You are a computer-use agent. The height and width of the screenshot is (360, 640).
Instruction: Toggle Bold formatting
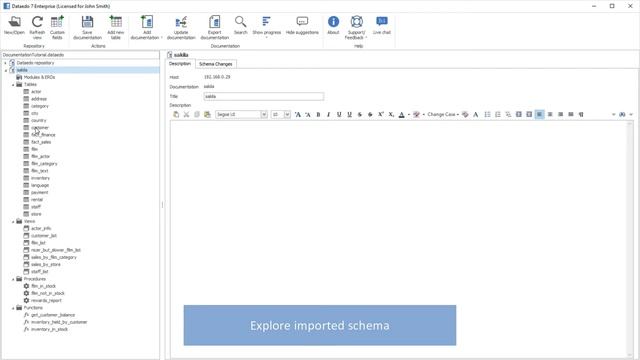pyautogui.click(x=318, y=115)
